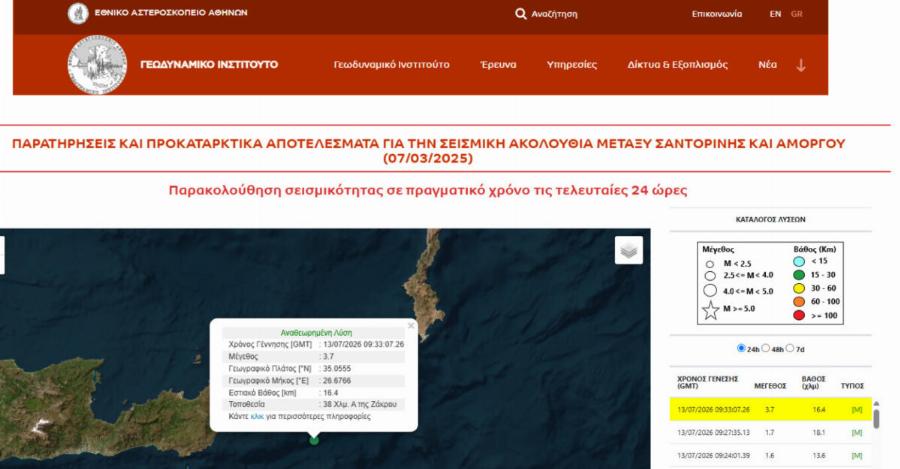This screenshot has height=469, width=900.
Task: Click the ΒΑΘΟΣ (χλμ) column header
Action: [x=813, y=382]
